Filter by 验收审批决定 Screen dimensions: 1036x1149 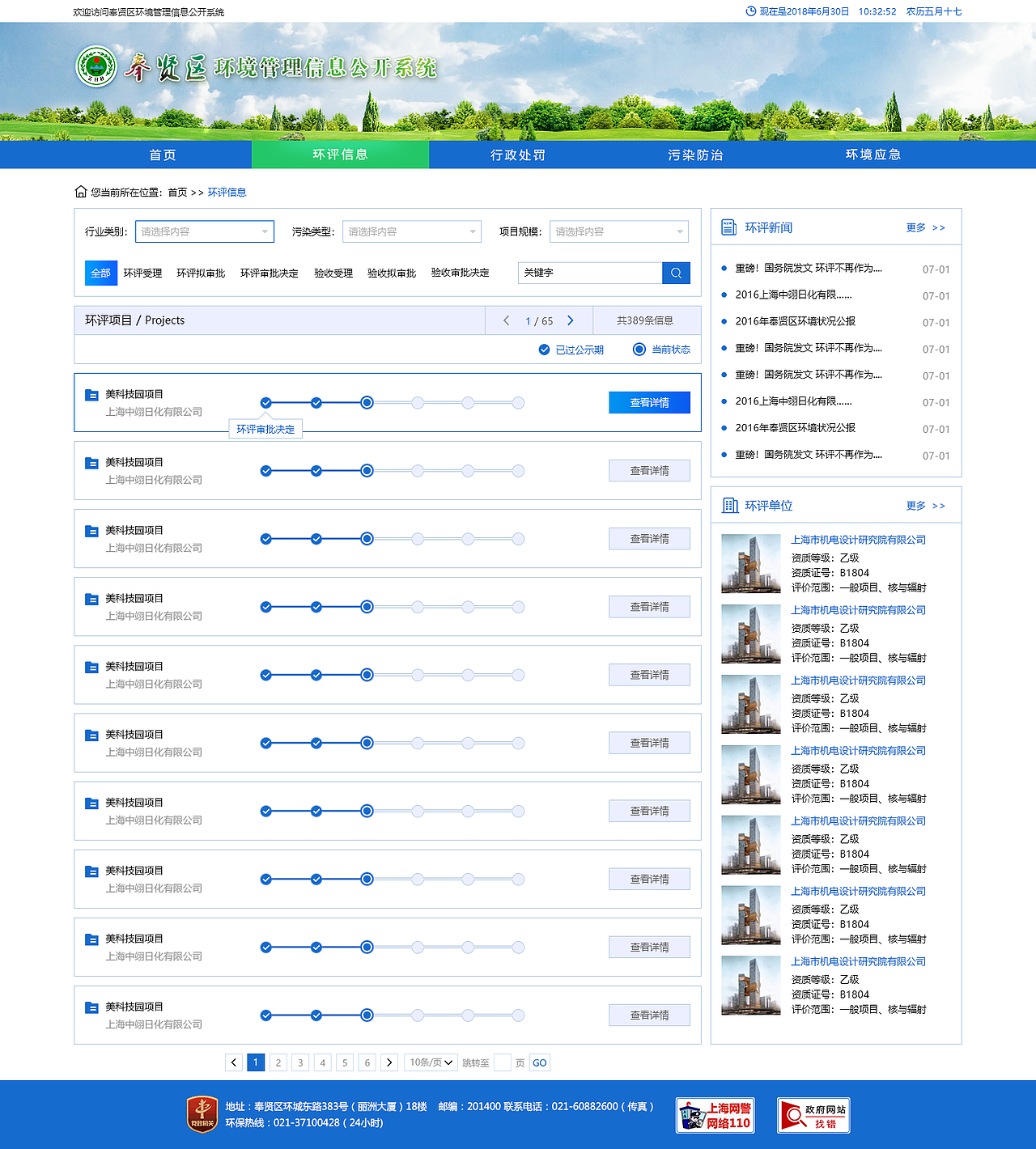(x=460, y=273)
